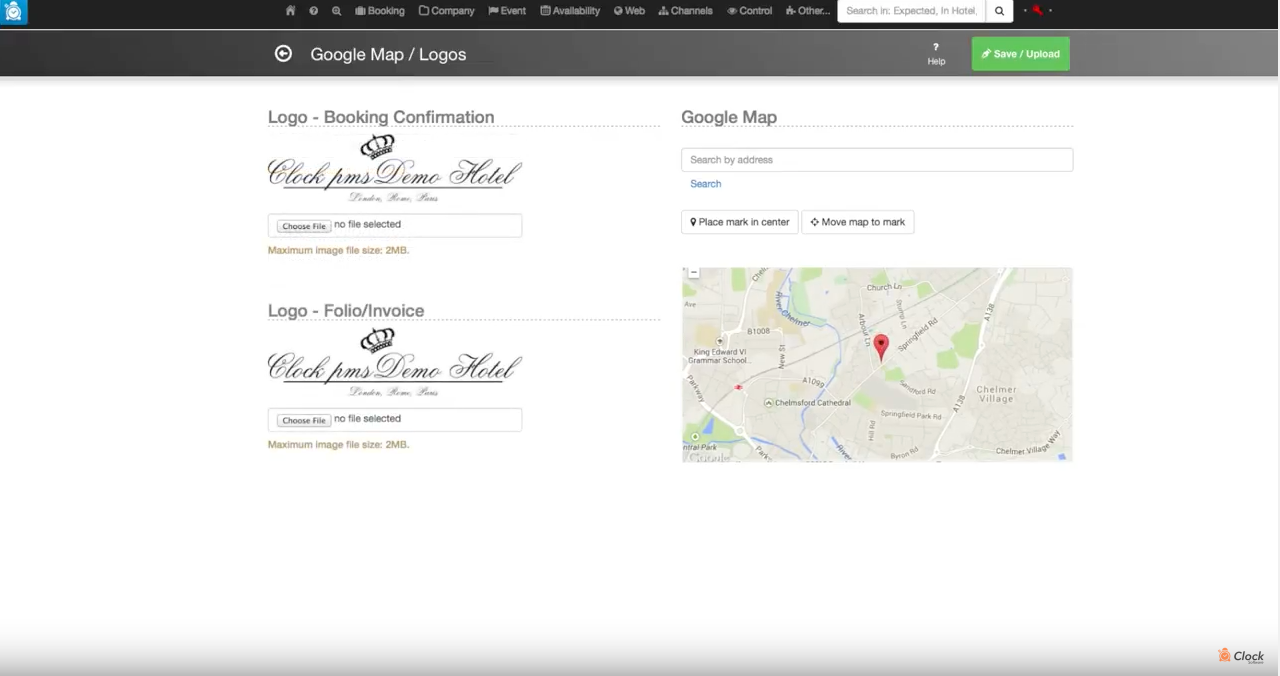Click the Search link under the address field
The height and width of the screenshot is (676, 1280).
click(705, 184)
